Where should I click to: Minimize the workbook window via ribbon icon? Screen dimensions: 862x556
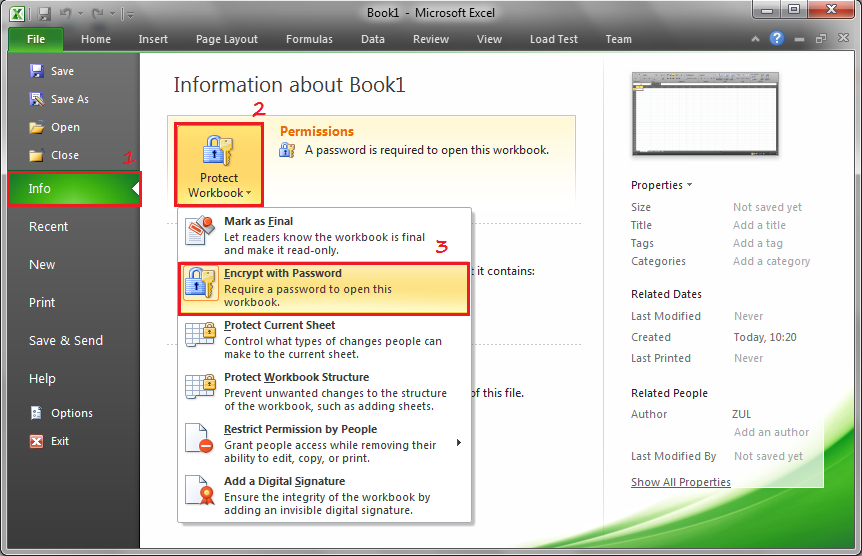click(799, 39)
